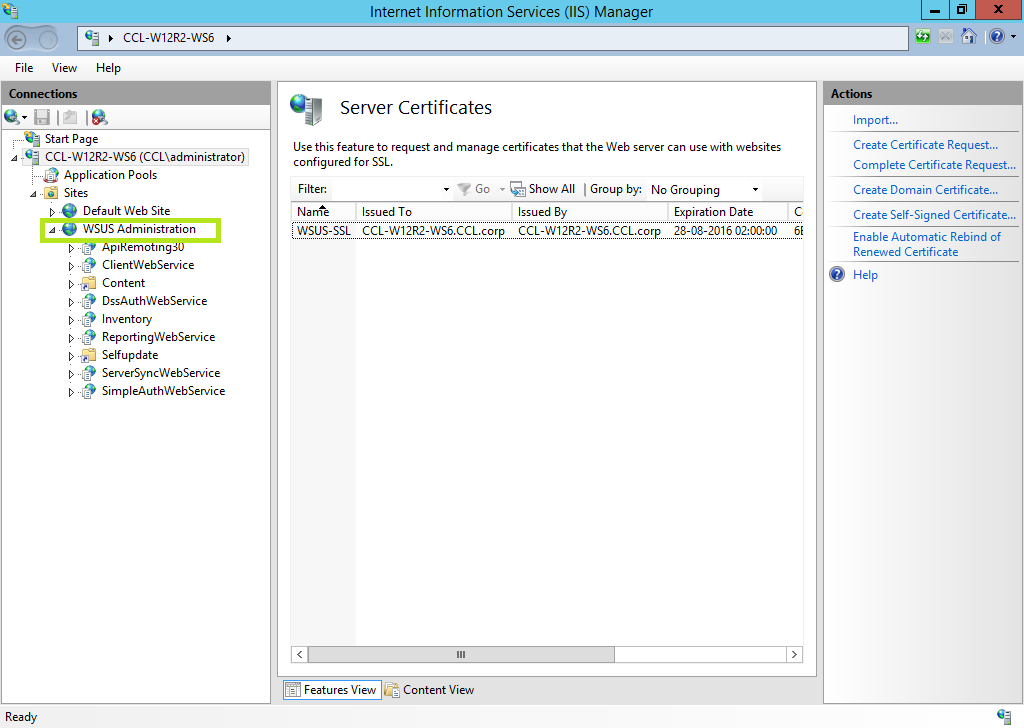The width and height of the screenshot is (1024, 728).
Task: Sort by Expiration Date column header
Action: [713, 212]
